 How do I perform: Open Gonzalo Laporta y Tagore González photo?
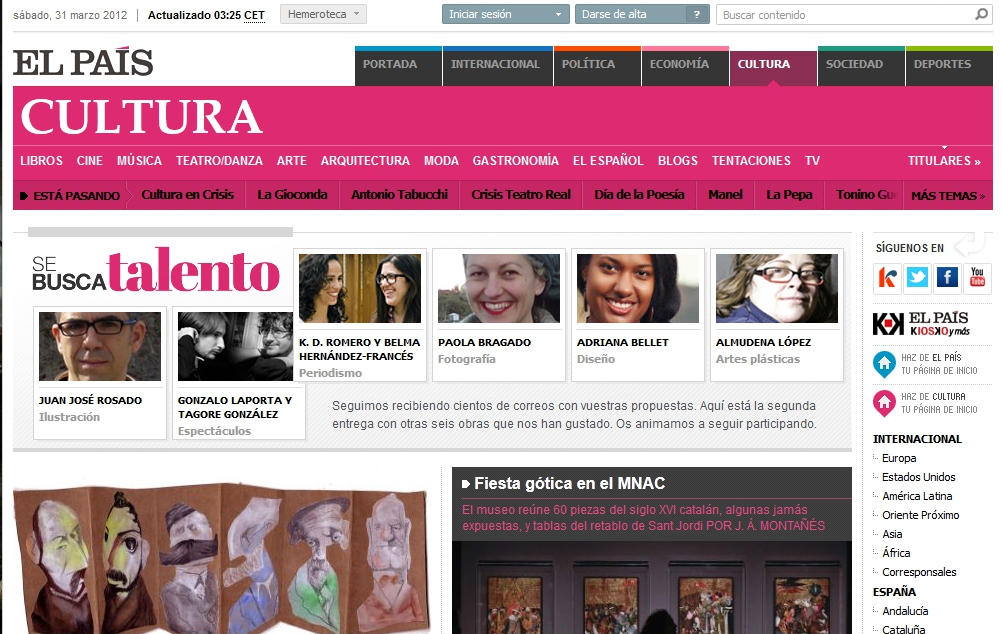coord(235,346)
